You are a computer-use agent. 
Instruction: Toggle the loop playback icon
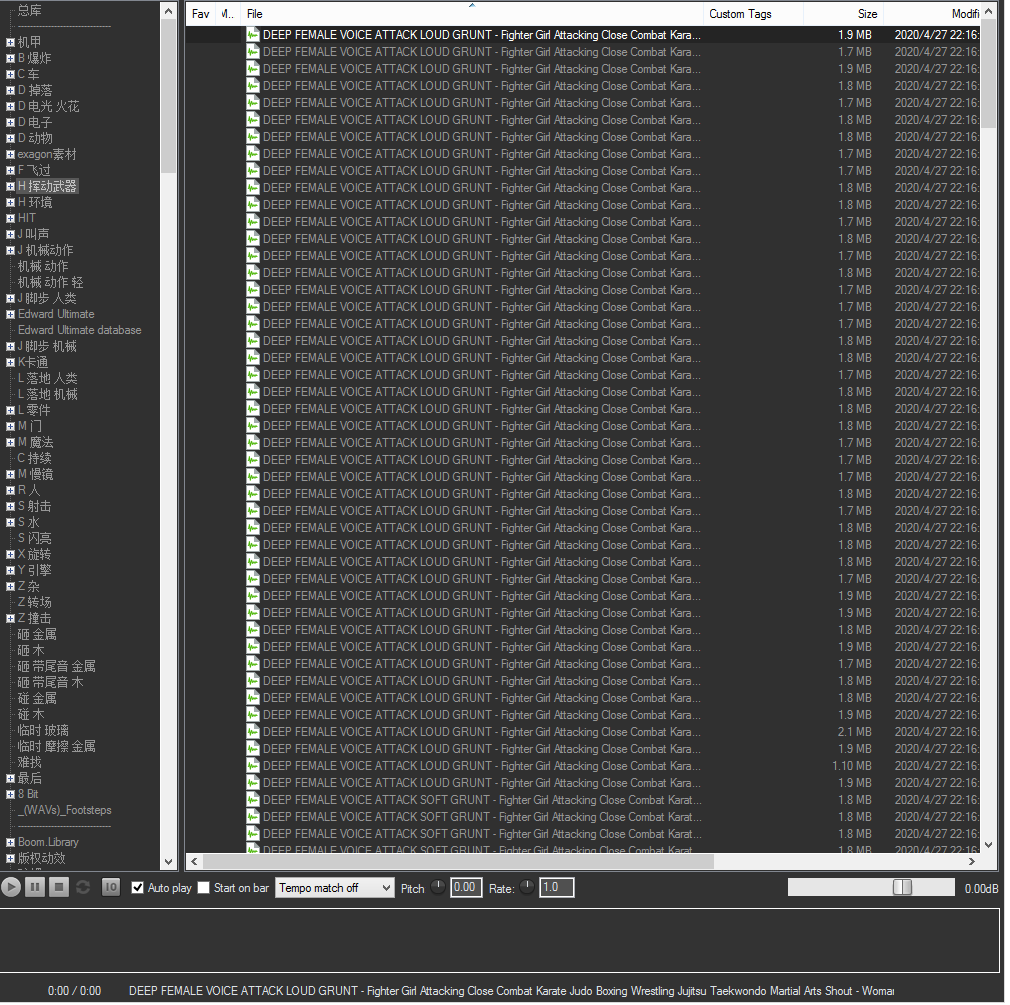point(83,887)
